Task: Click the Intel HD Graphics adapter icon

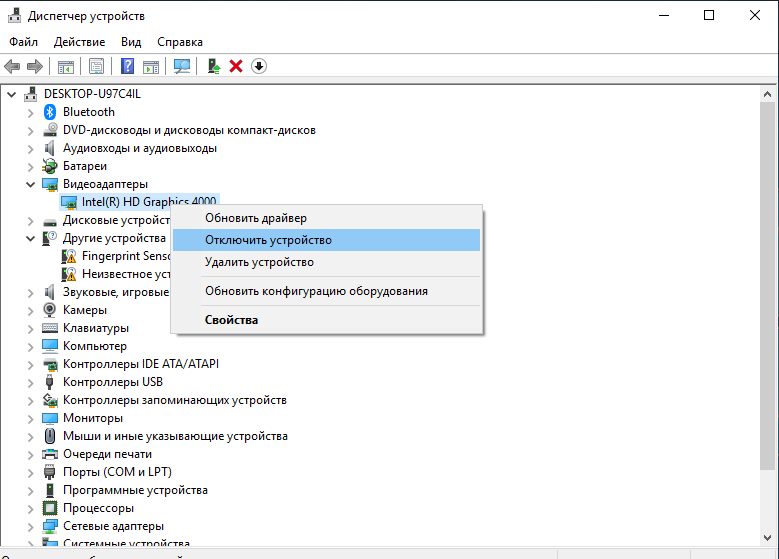Action: point(69,202)
